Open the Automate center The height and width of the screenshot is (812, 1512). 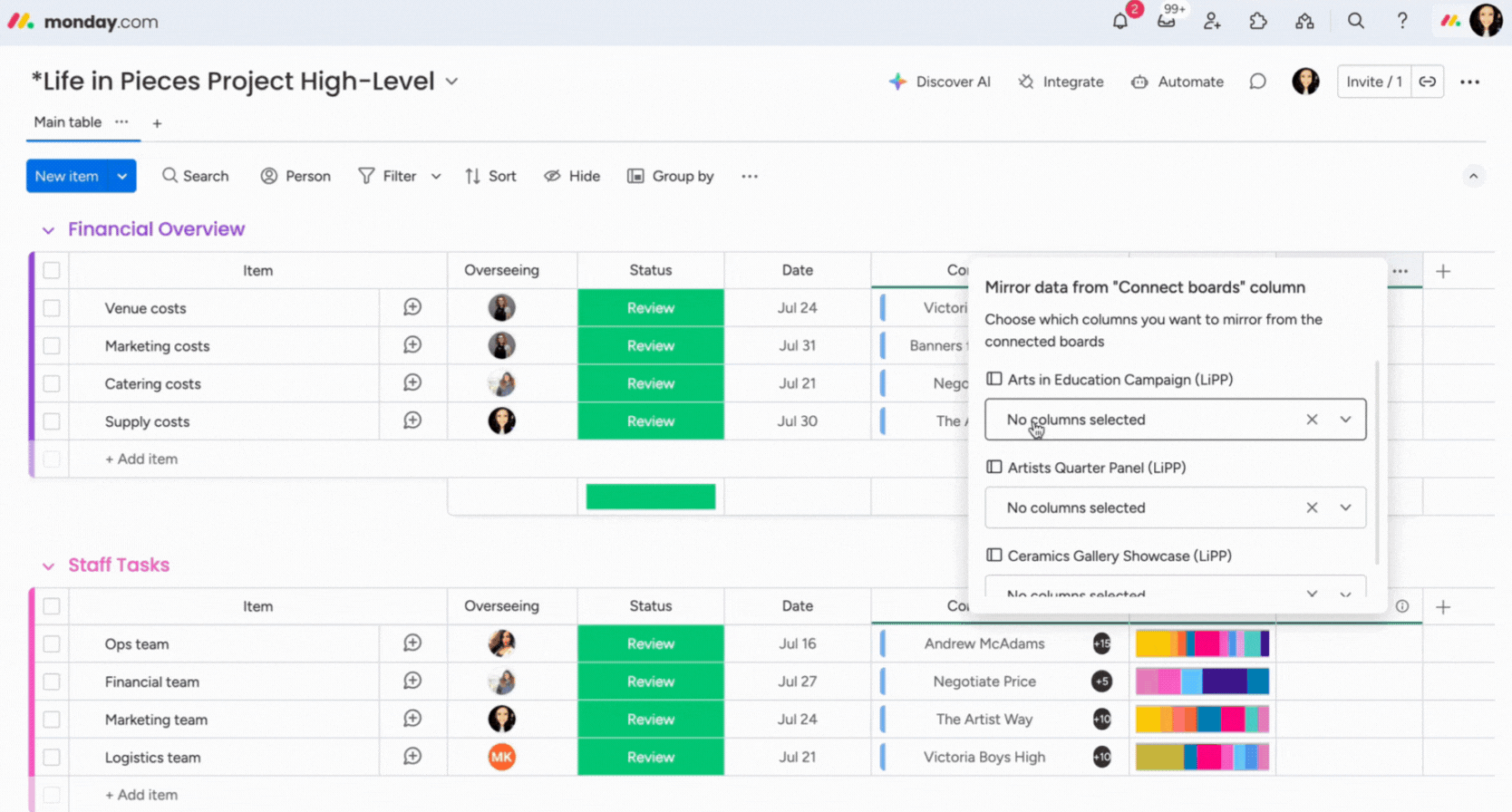[x=1178, y=82]
